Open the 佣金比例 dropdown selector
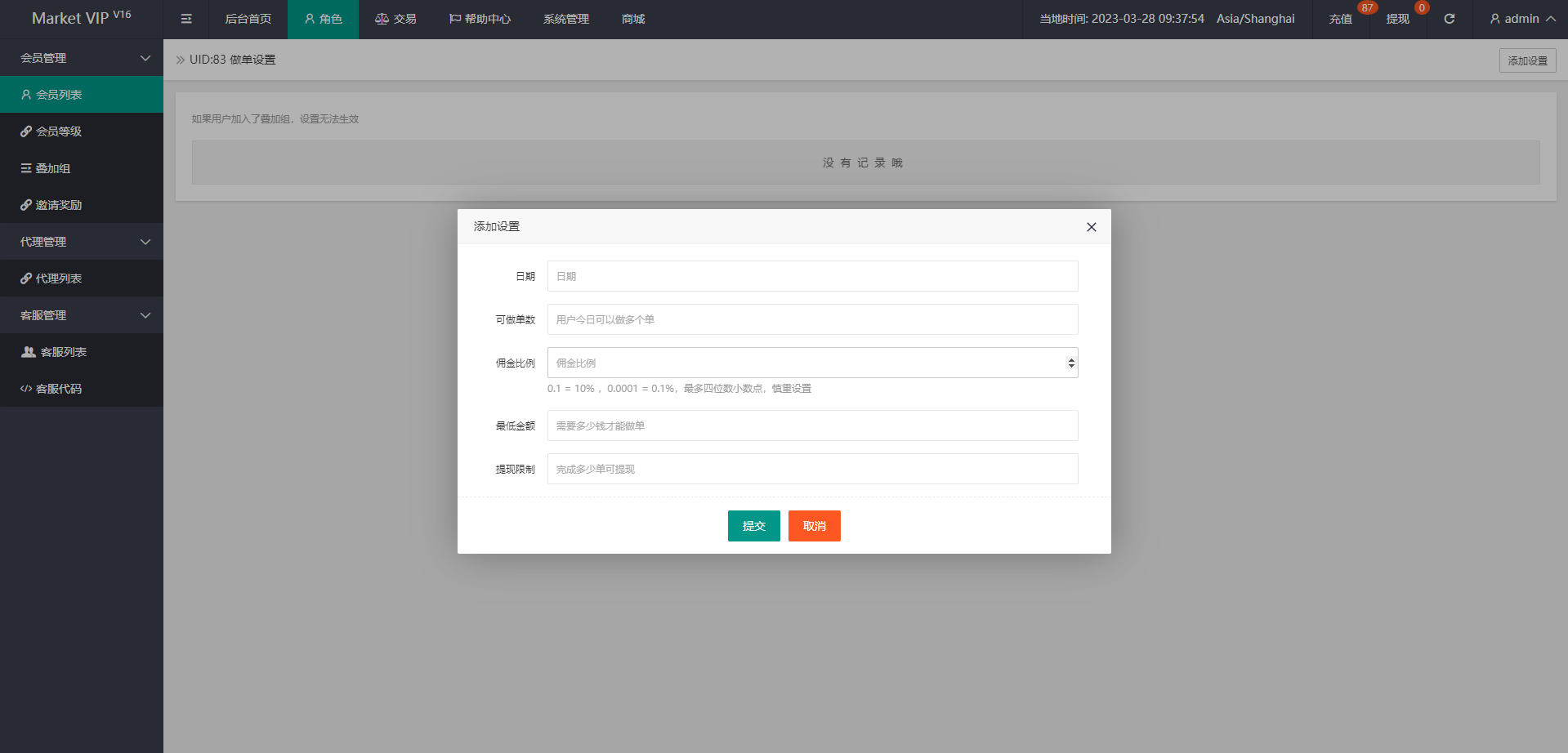This screenshot has height=753, width=1568. [x=812, y=363]
